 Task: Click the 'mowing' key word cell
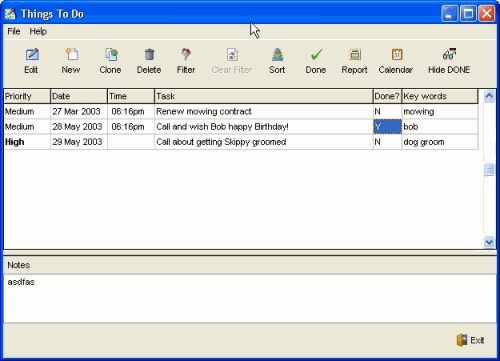[440, 111]
